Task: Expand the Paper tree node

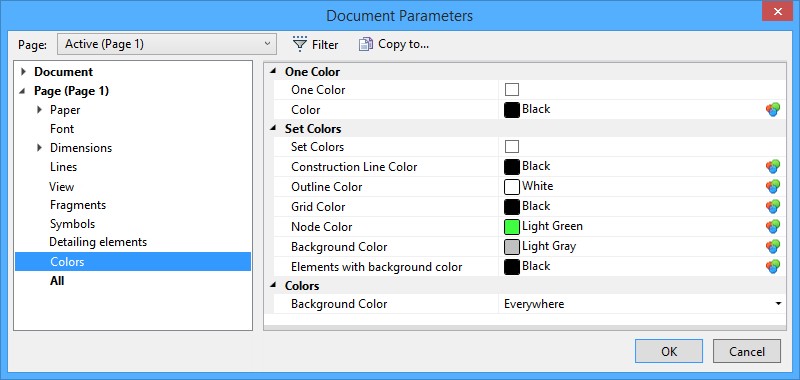Action: tap(39, 110)
